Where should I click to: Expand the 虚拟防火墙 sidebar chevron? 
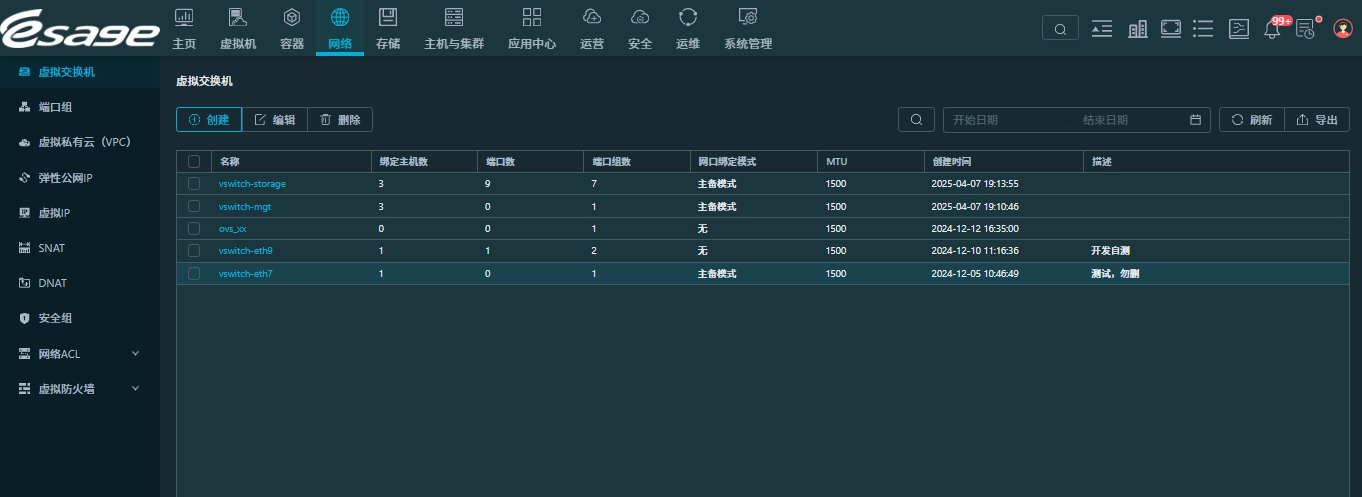click(135, 388)
